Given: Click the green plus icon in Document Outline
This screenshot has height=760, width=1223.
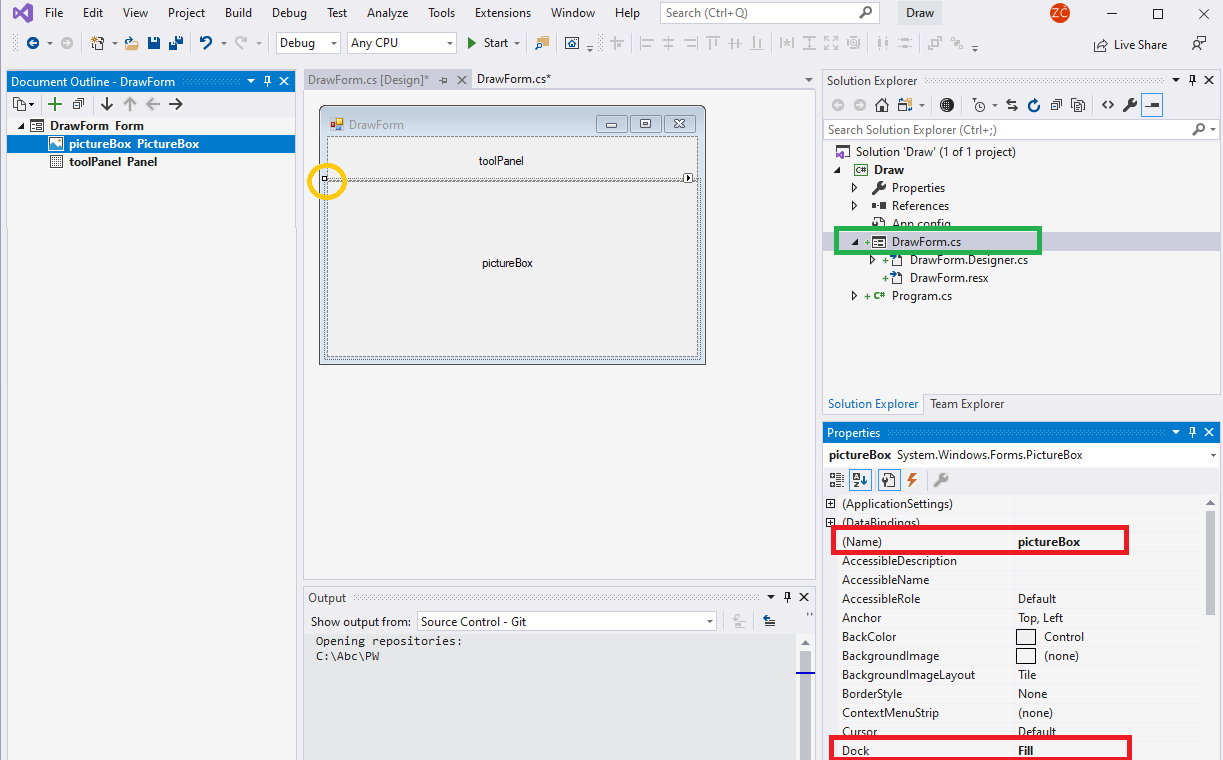Looking at the screenshot, I should (54, 104).
